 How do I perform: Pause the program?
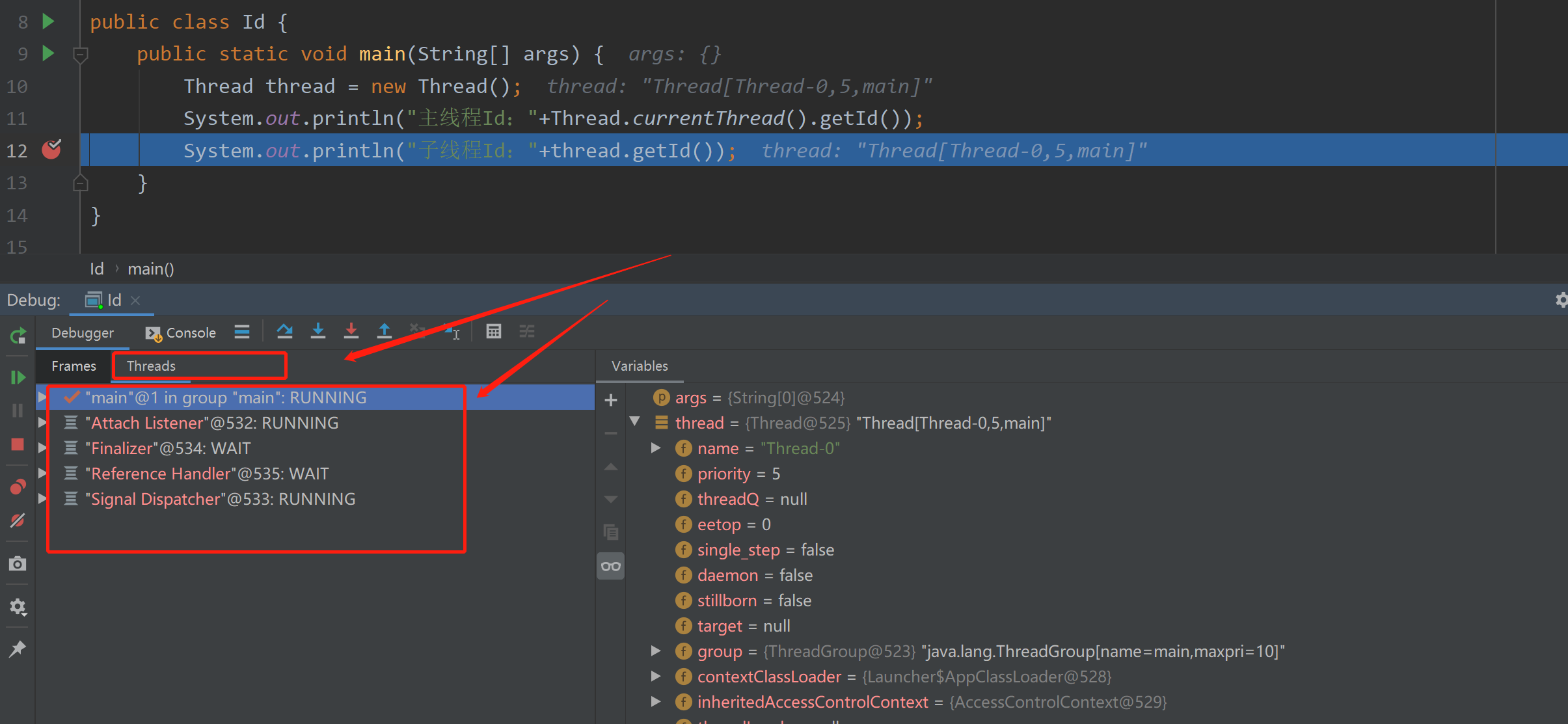point(18,410)
